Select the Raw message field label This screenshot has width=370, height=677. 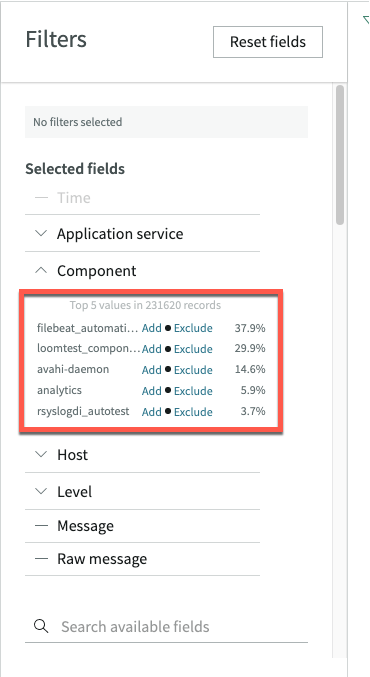pos(102,559)
